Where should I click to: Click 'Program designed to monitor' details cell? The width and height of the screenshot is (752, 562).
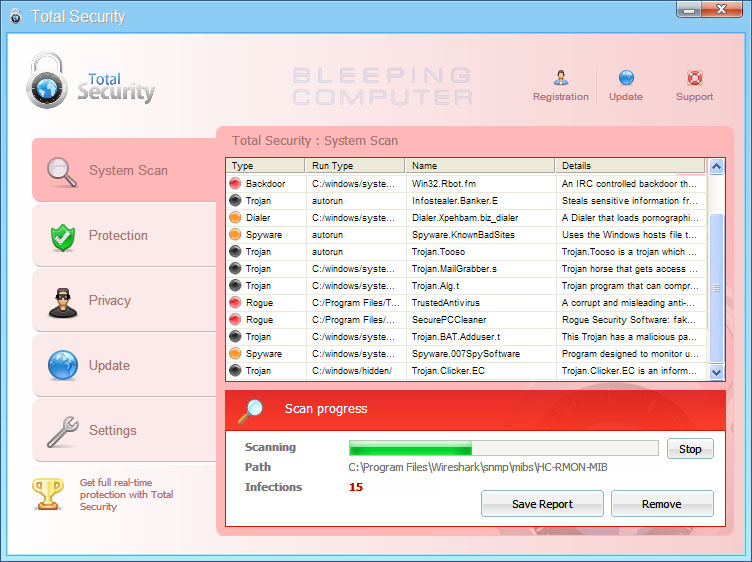tap(630, 354)
